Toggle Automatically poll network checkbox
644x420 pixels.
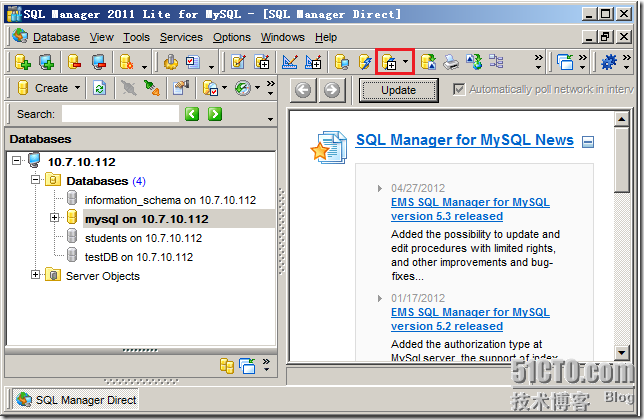coord(459,89)
